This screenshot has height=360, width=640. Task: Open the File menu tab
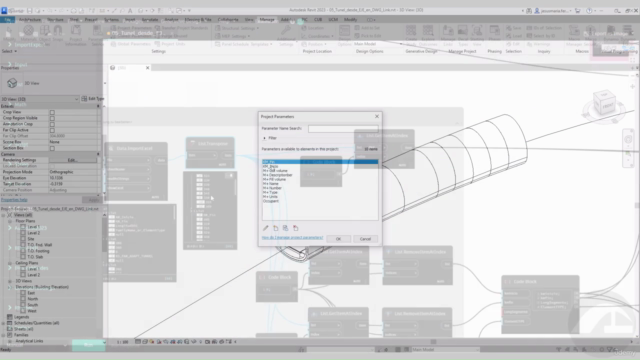coord(7,20)
